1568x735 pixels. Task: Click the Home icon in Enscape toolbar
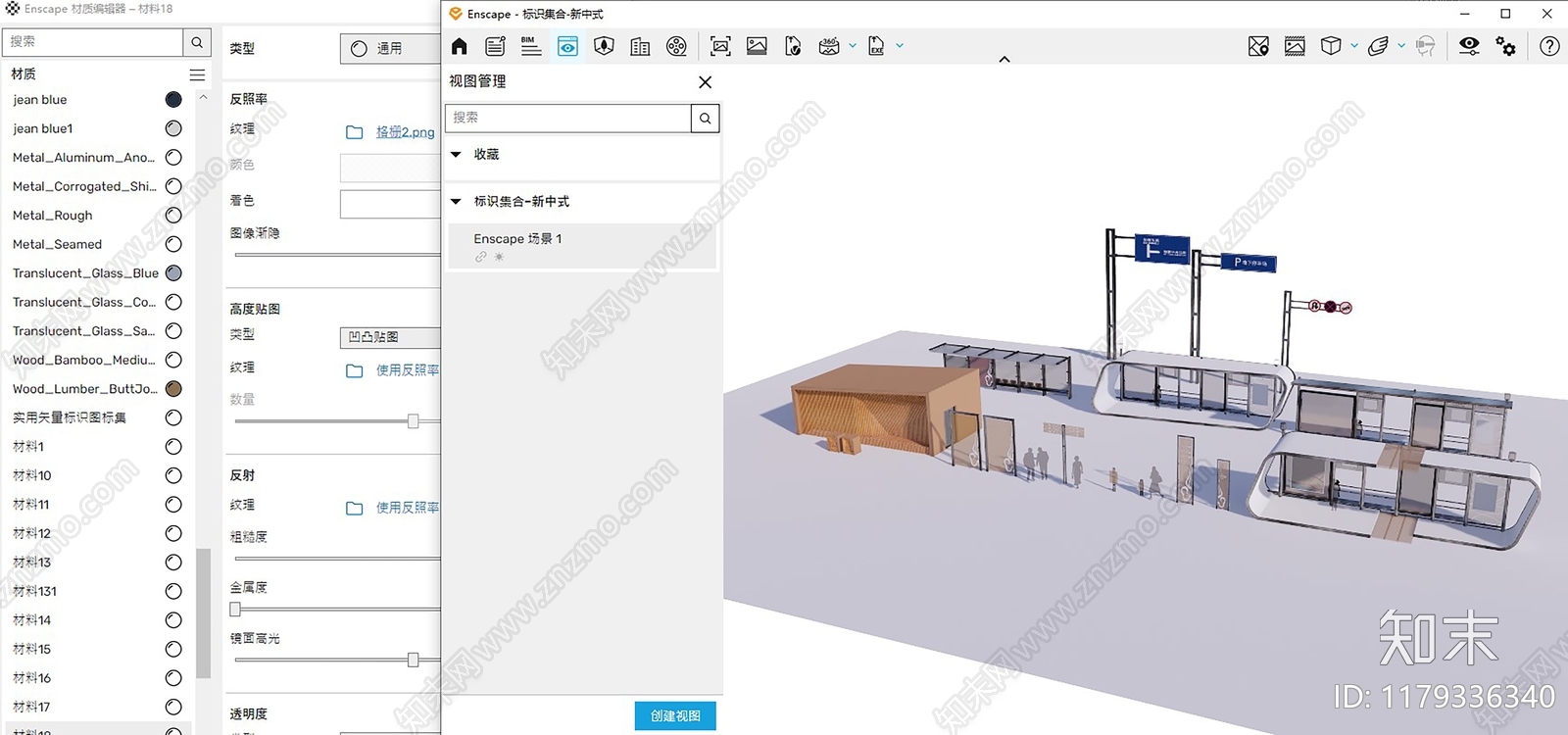tap(460, 46)
